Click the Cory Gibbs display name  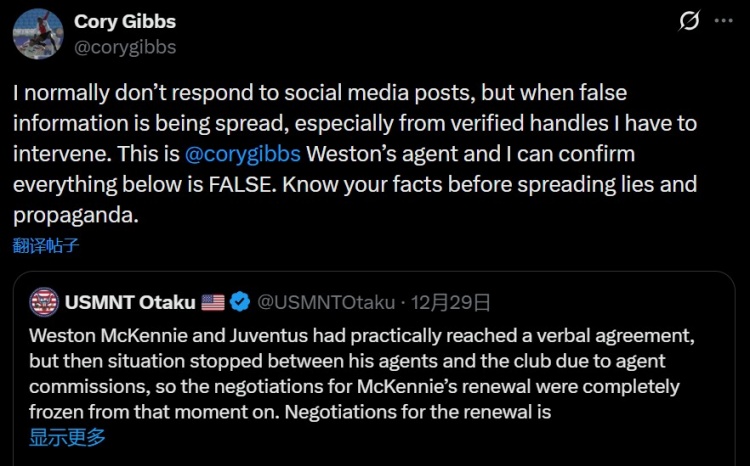[123, 22]
